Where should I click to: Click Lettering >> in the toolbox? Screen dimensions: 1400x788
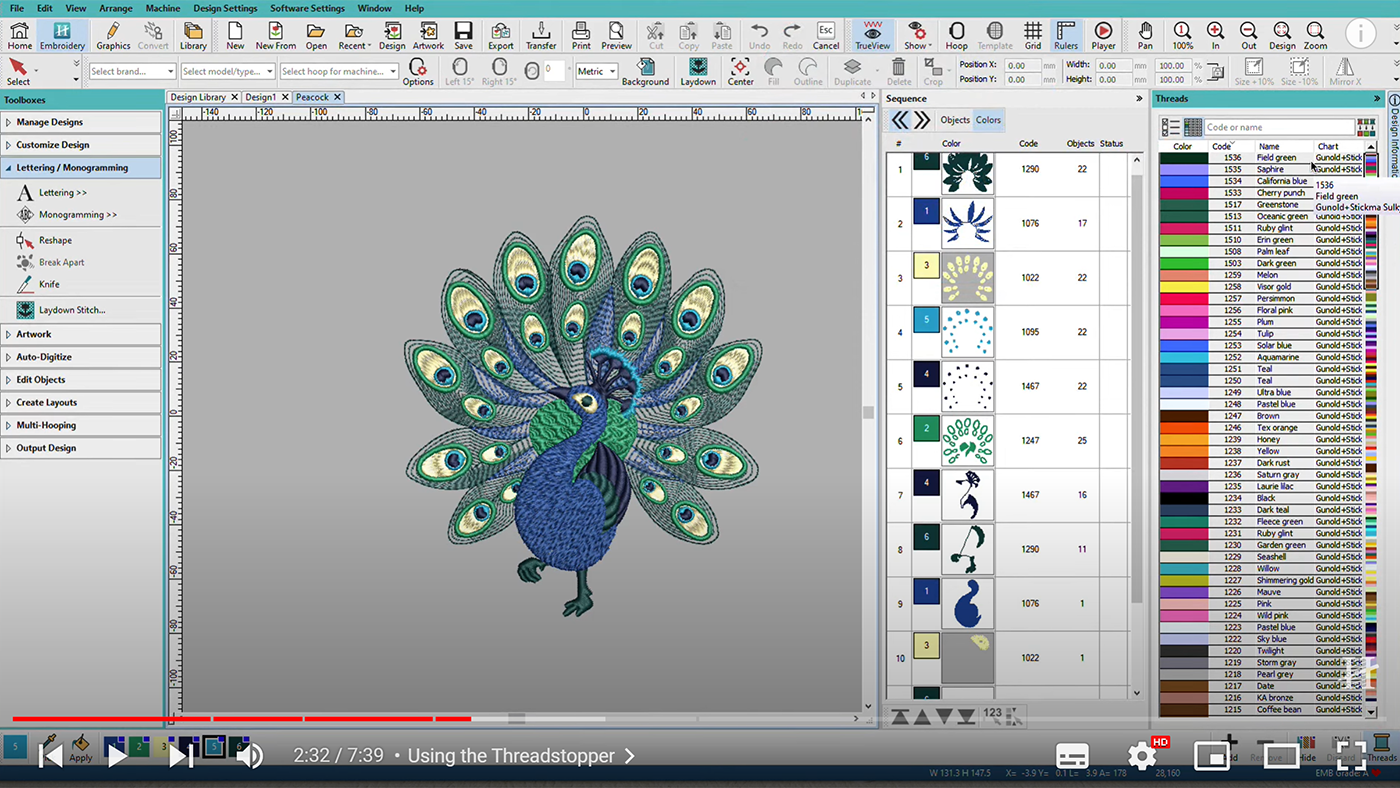[x=62, y=192]
